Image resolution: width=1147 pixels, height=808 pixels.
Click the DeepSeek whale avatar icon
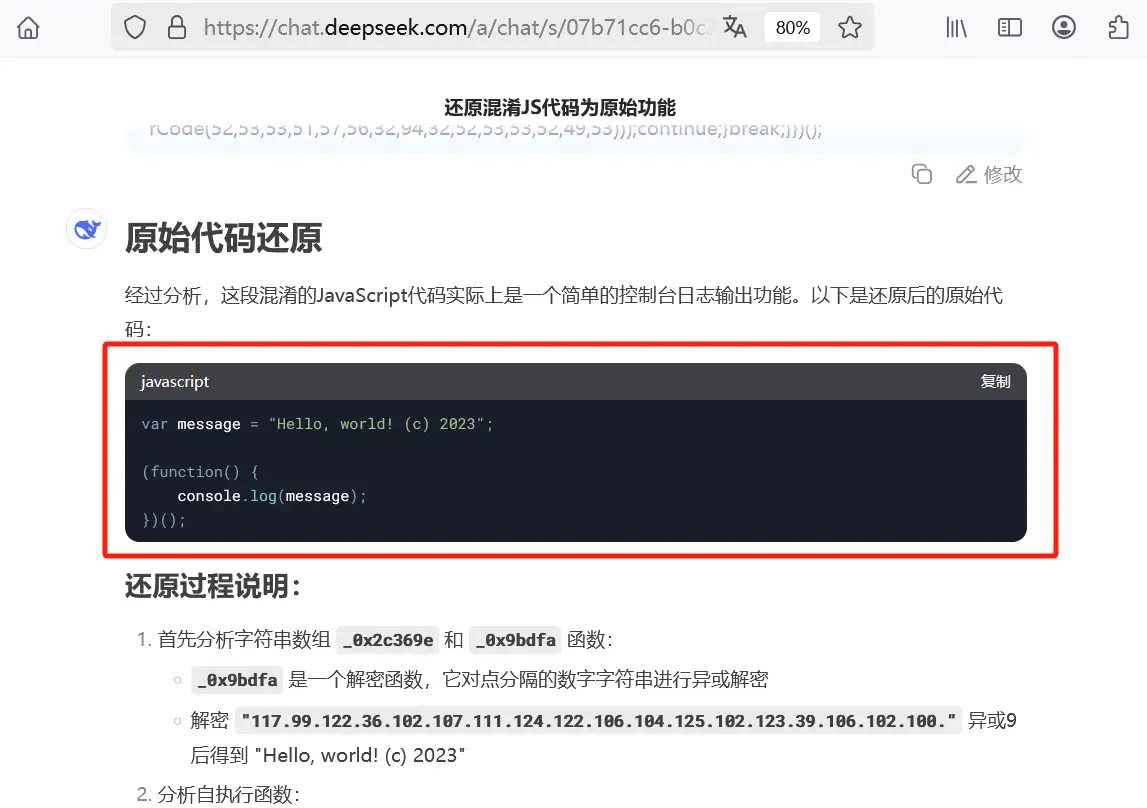[87, 229]
